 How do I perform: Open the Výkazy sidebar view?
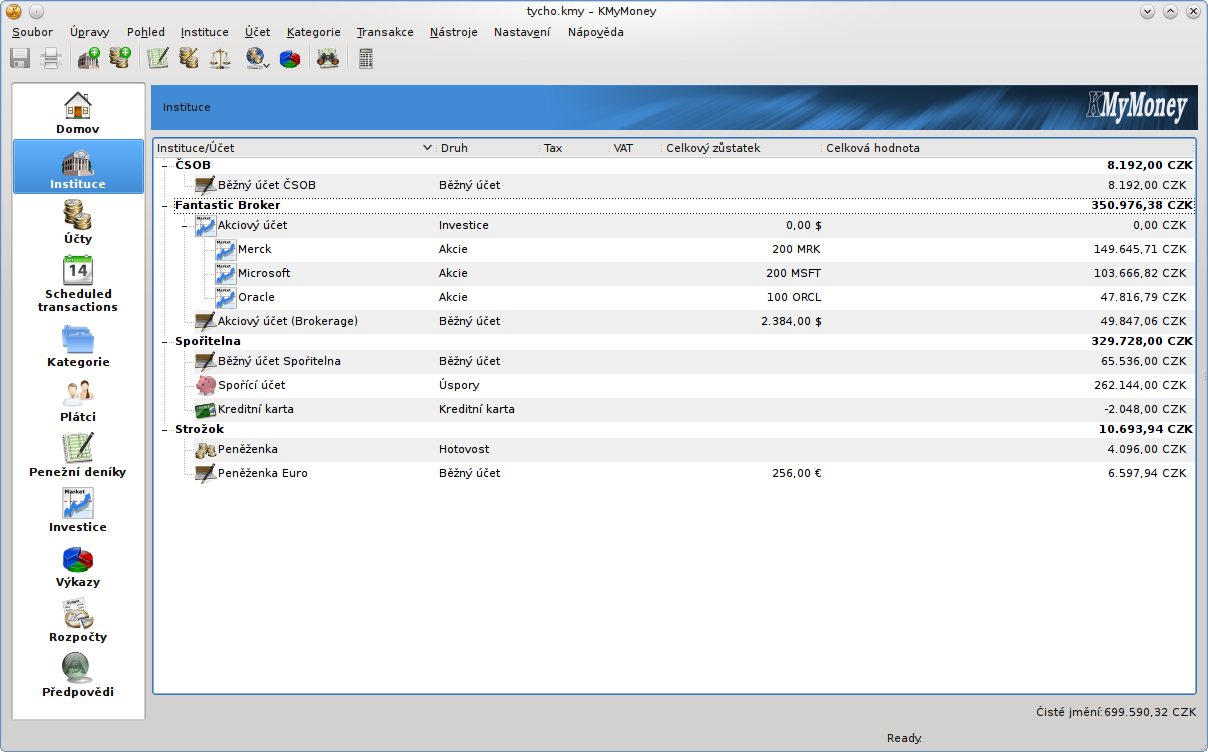click(x=78, y=565)
